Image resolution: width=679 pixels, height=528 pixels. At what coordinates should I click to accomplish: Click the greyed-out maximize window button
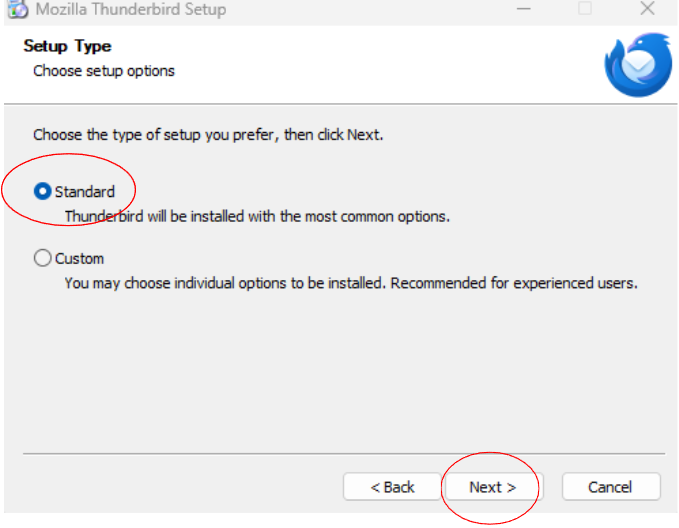tap(585, 8)
